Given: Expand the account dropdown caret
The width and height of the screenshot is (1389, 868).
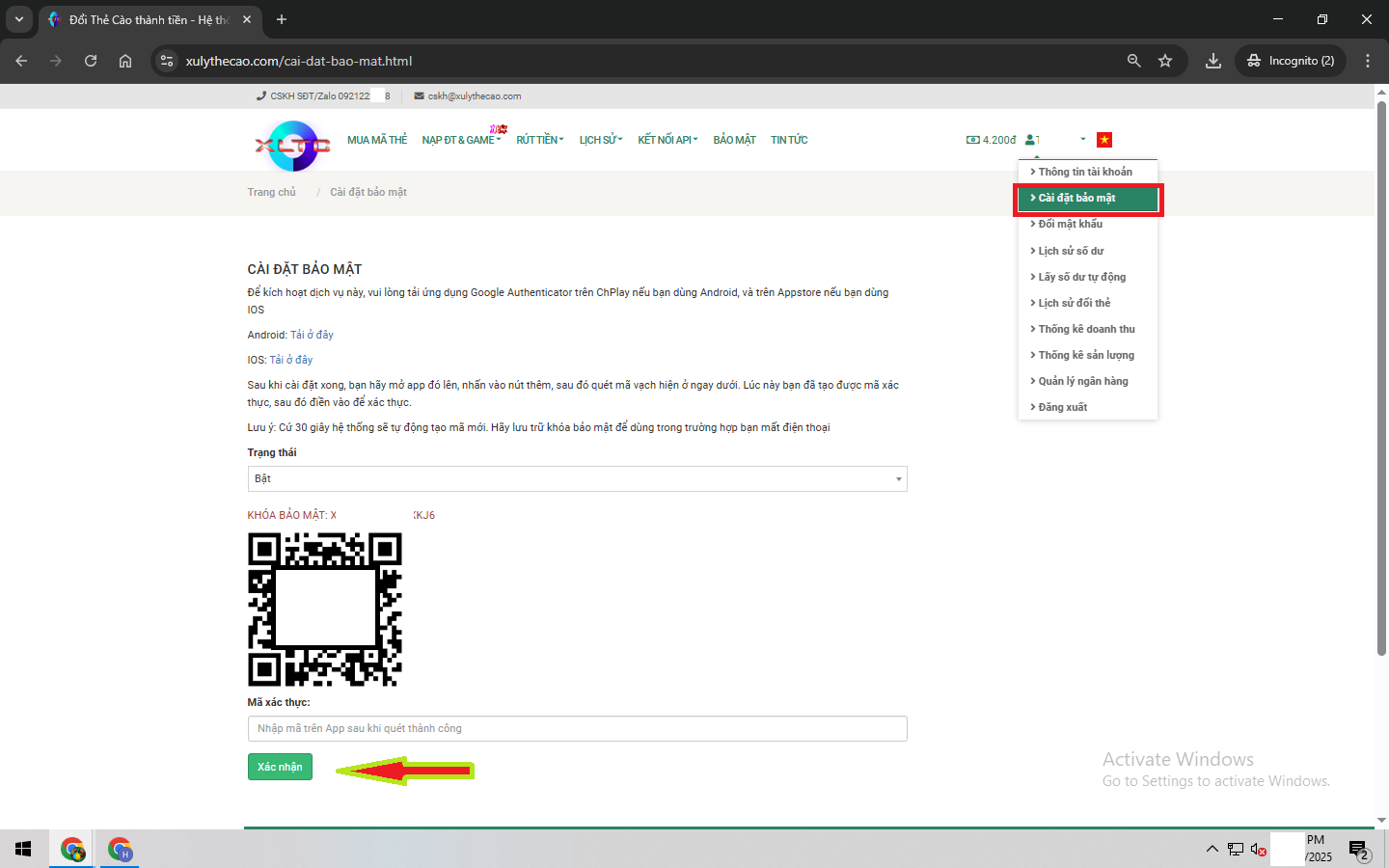Looking at the screenshot, I should click(1083, 140).
